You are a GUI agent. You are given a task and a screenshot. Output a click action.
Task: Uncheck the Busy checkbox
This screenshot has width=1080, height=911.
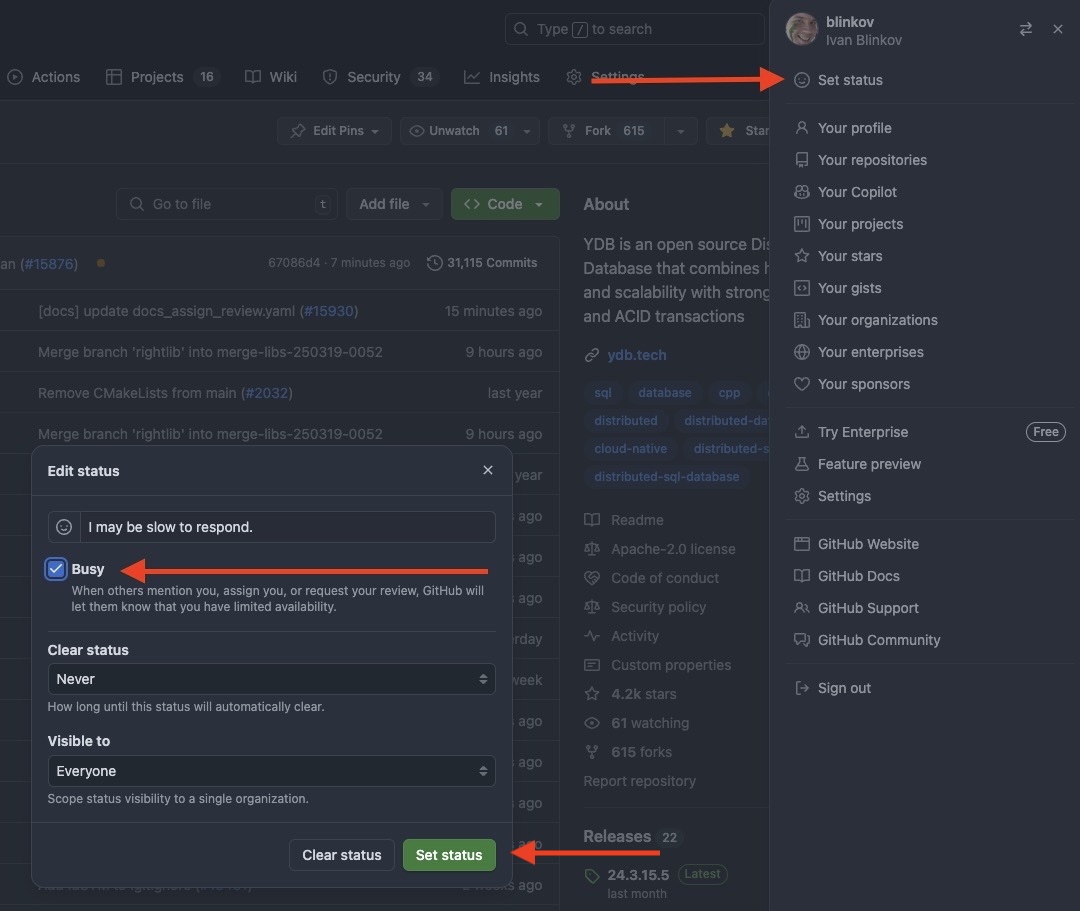(56, 569)
